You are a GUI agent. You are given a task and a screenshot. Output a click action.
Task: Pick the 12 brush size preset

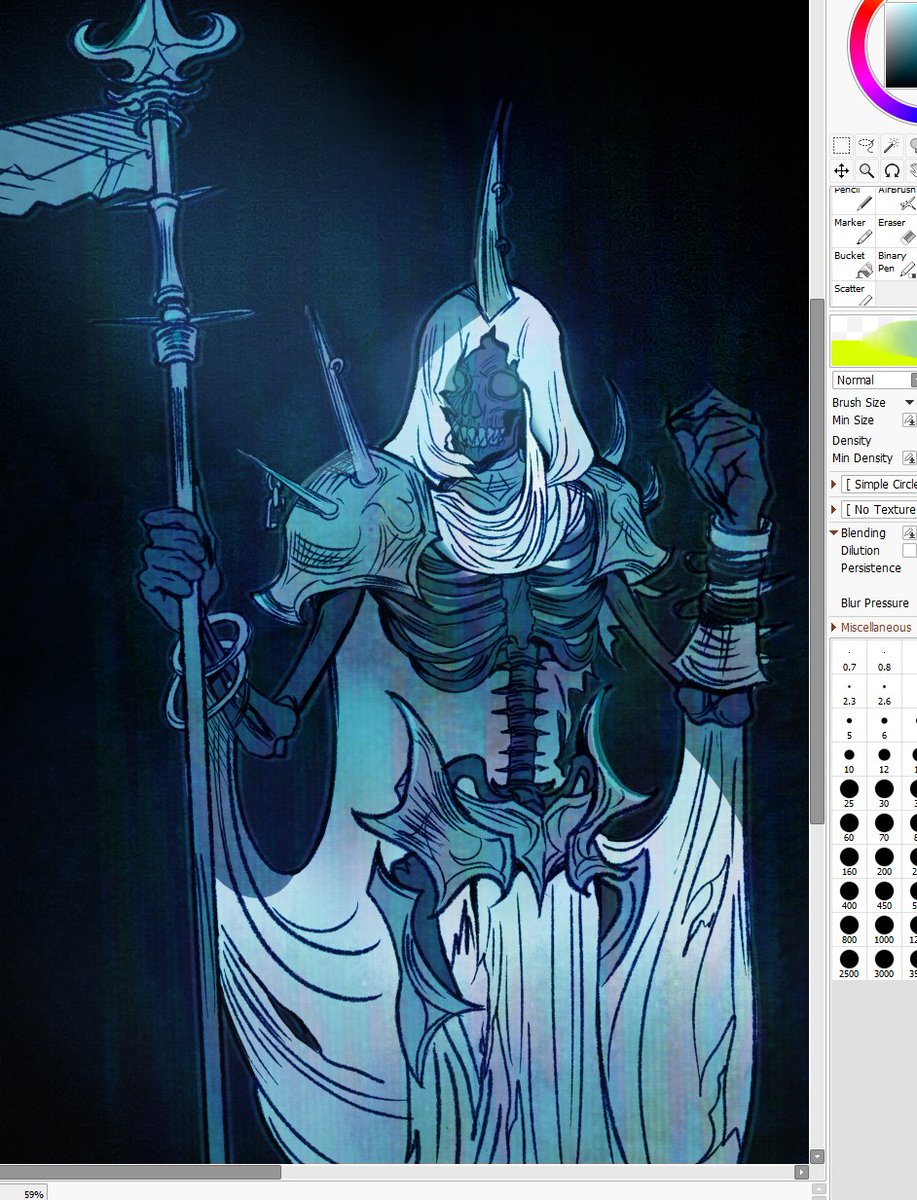[x=884, y=761]
